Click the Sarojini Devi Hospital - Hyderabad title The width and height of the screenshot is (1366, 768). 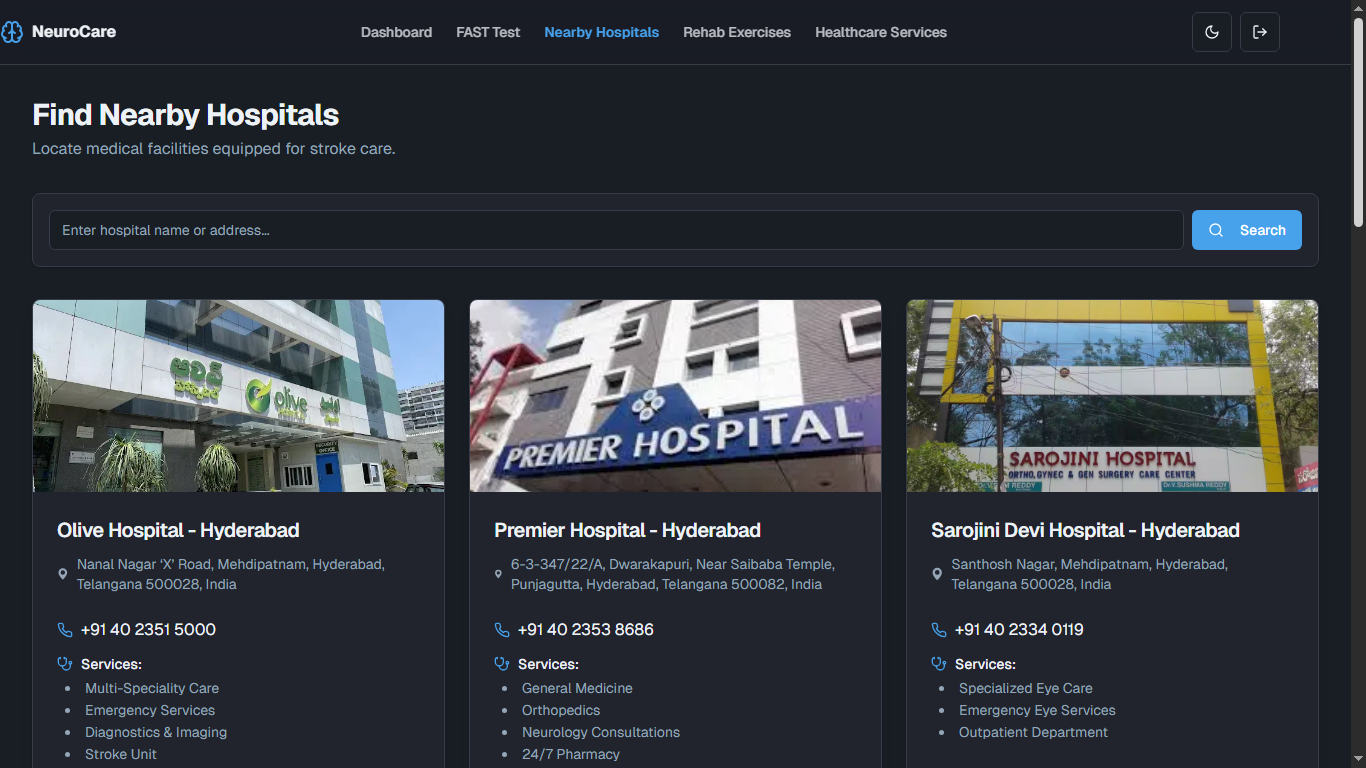pos(1085,530)
